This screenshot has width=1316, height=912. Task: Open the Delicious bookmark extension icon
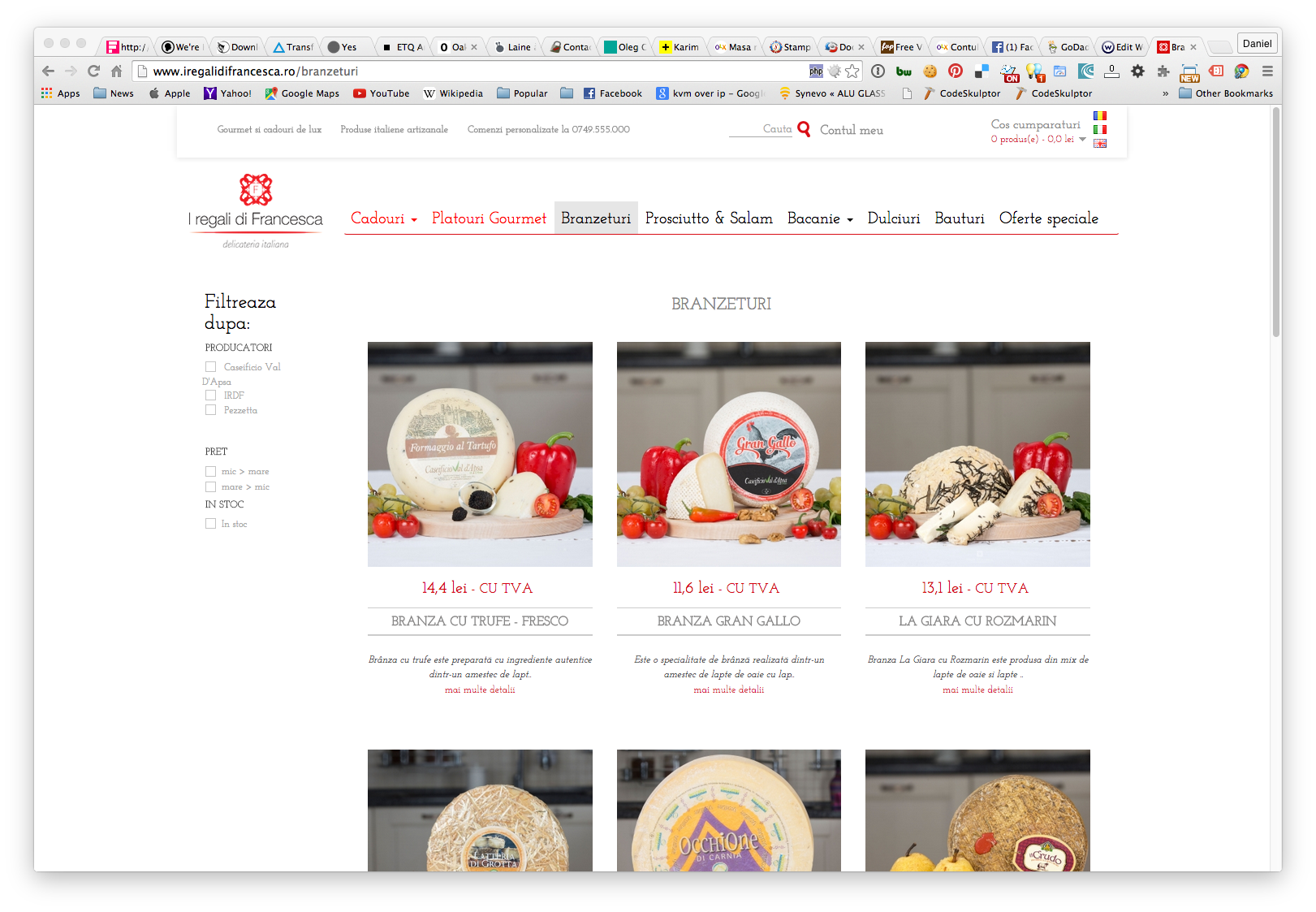[982, 71]
